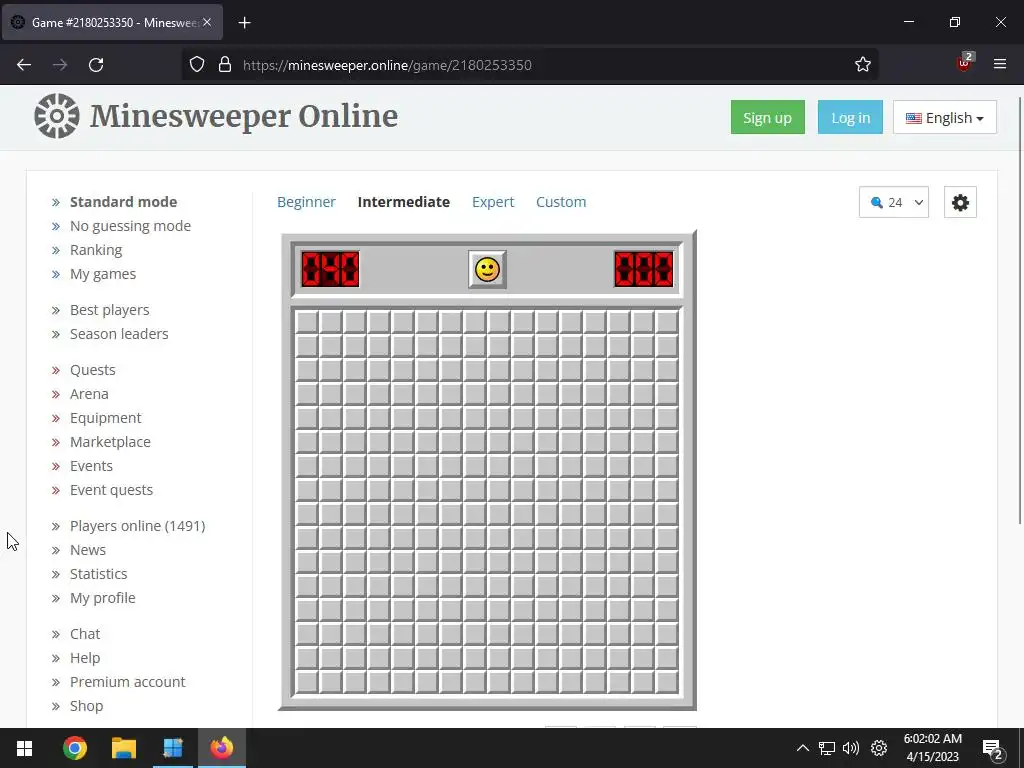The height and width of the screenshot is (768, 1024).
Task: Open the Arena page
Action: (89, 394)
